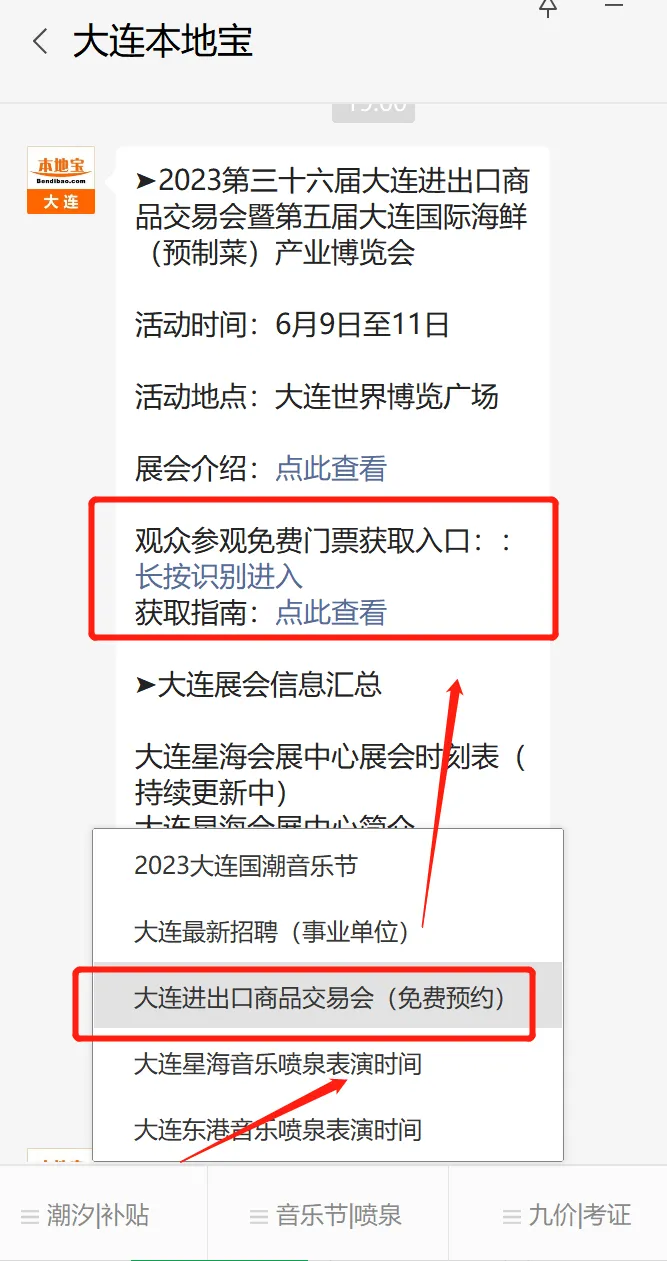Tap hamburger icon beside 潮汐|补贴
Image resolution: width=667 pixels, height=1261 pixels.
coord(31,1217)
